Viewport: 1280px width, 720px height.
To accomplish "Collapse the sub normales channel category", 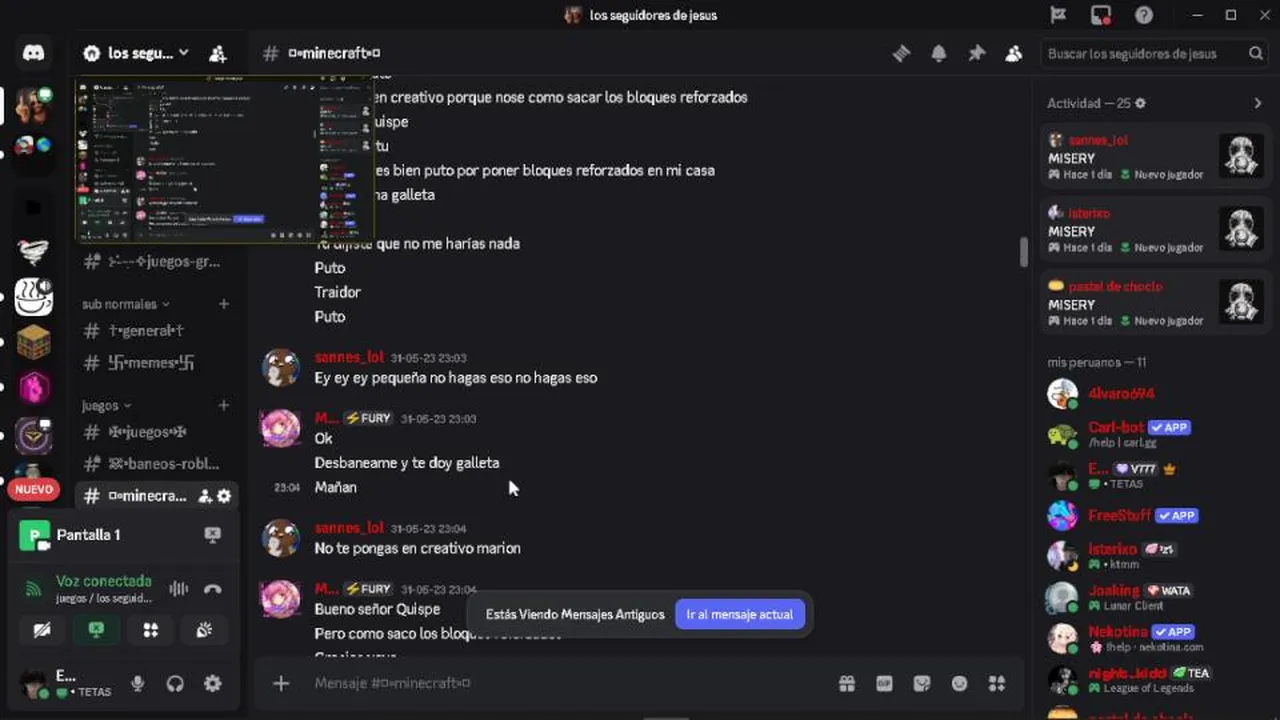I will point(126,304).
